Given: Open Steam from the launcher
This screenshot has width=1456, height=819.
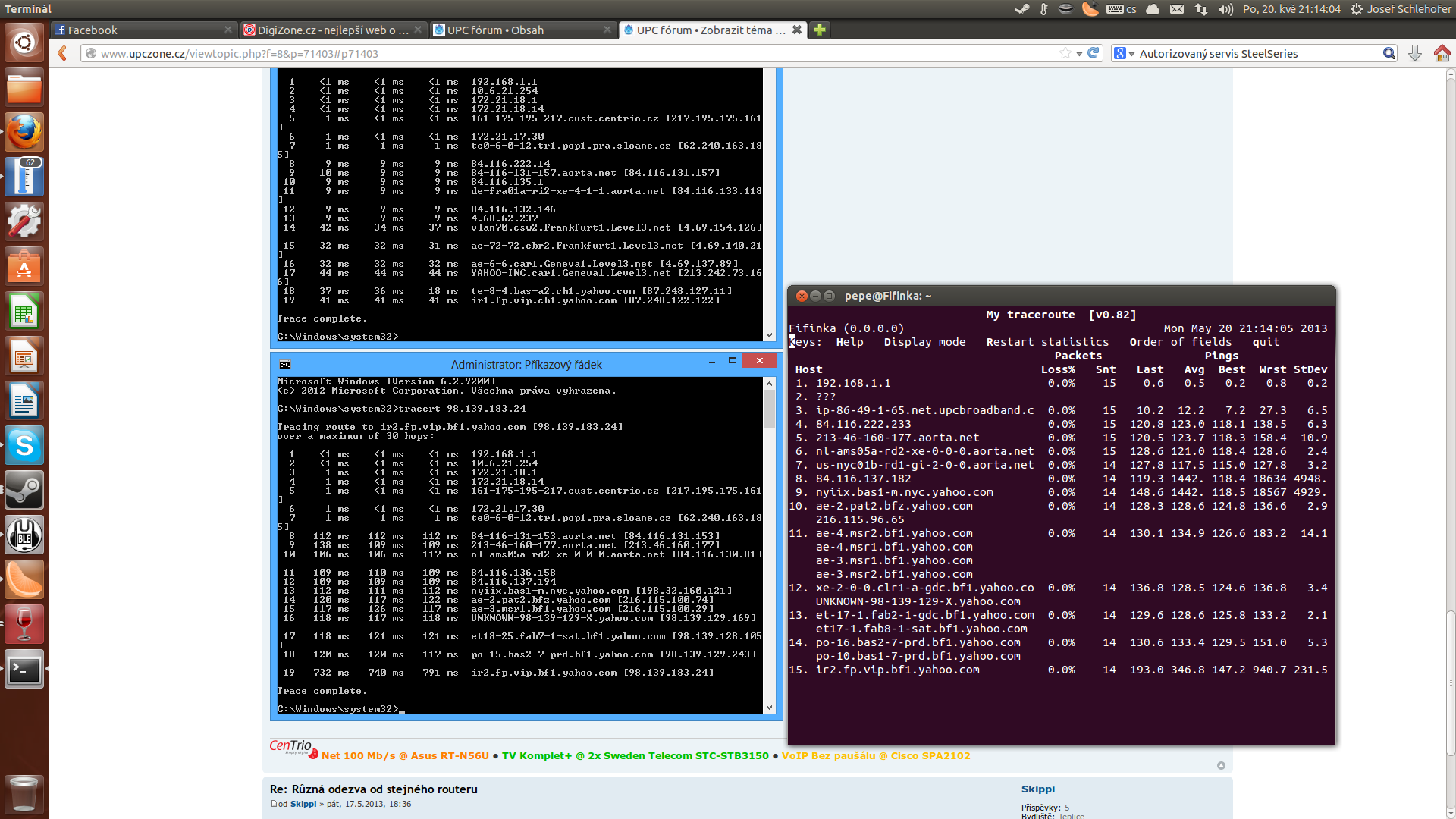Looking at the screenshot, I should [x=24, y=490].
